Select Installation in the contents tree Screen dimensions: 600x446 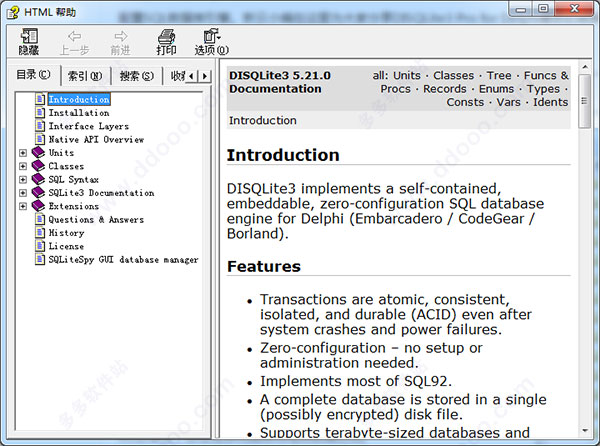click(79, 113)
